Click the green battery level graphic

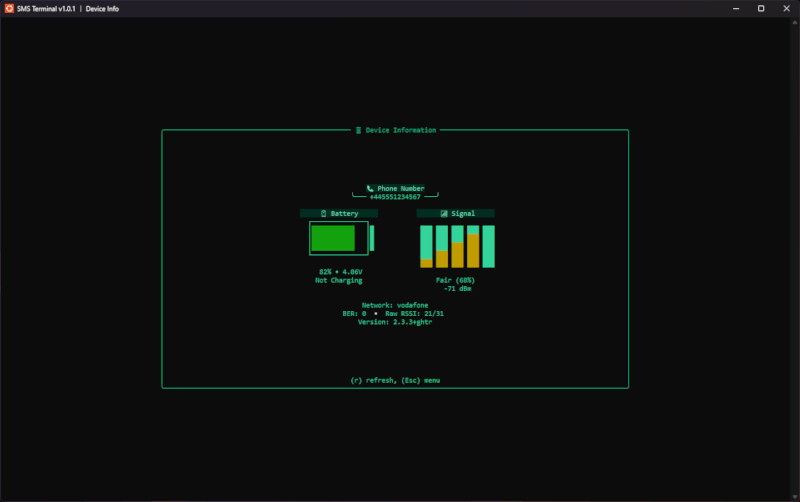342,238
